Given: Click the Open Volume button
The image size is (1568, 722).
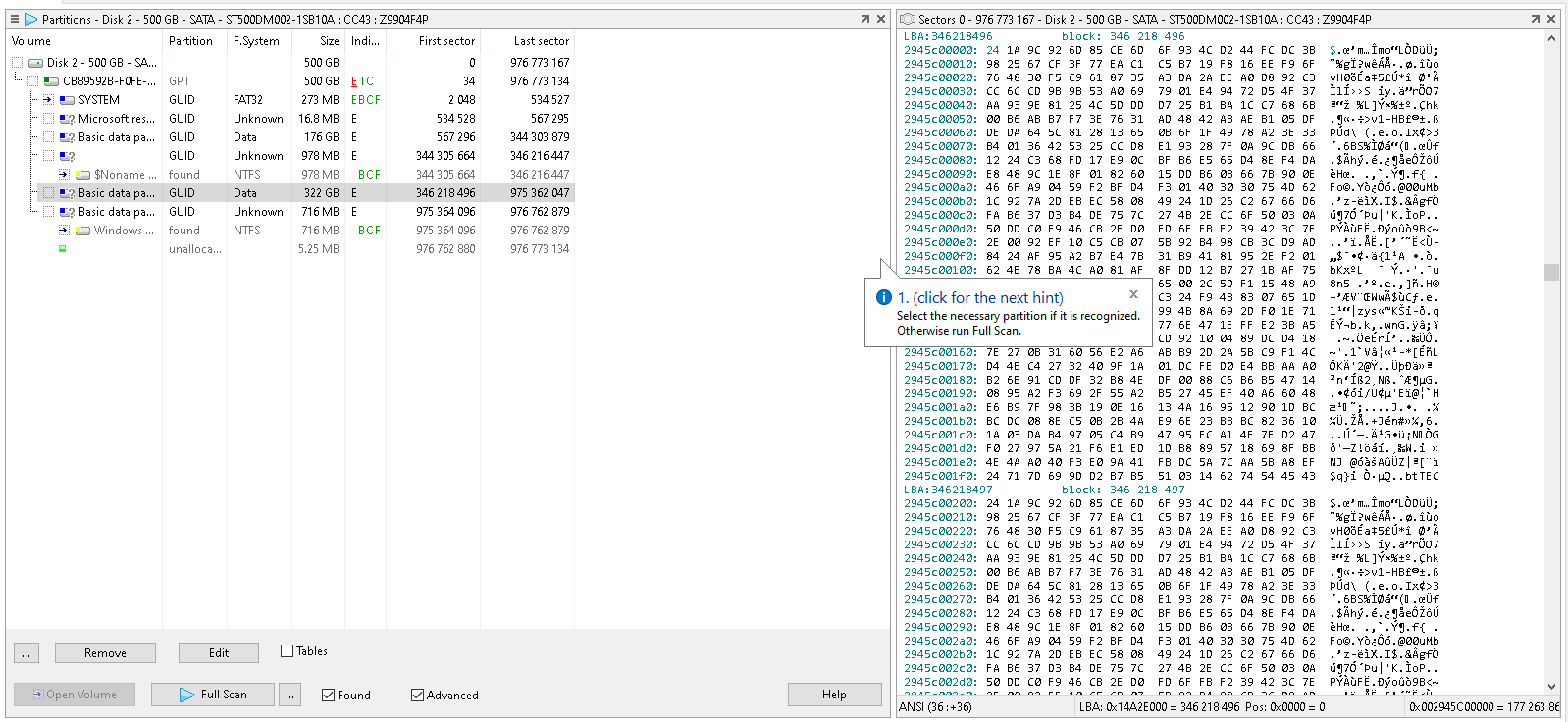Looking at the screenshot, I should pyautogui.click(x=75, y=695).
